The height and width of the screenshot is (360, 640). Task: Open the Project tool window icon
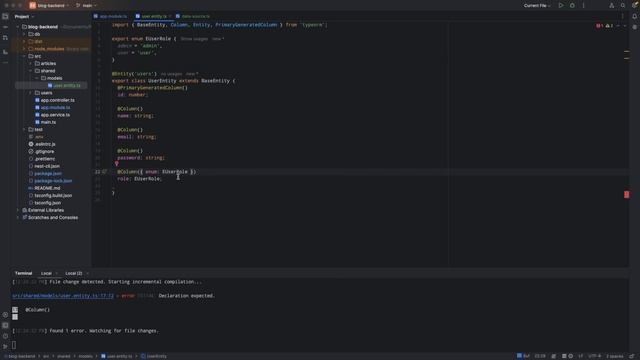(x=5, y=16)
